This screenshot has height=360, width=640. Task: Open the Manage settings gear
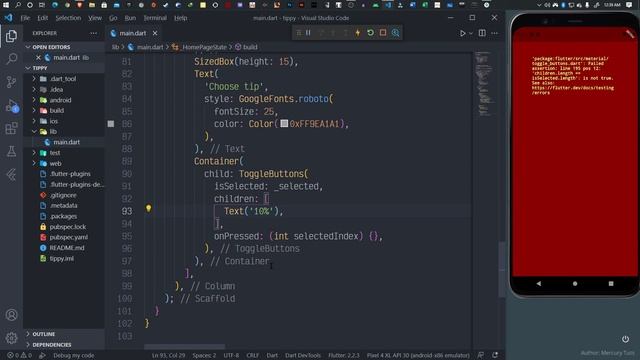point(11,338)
